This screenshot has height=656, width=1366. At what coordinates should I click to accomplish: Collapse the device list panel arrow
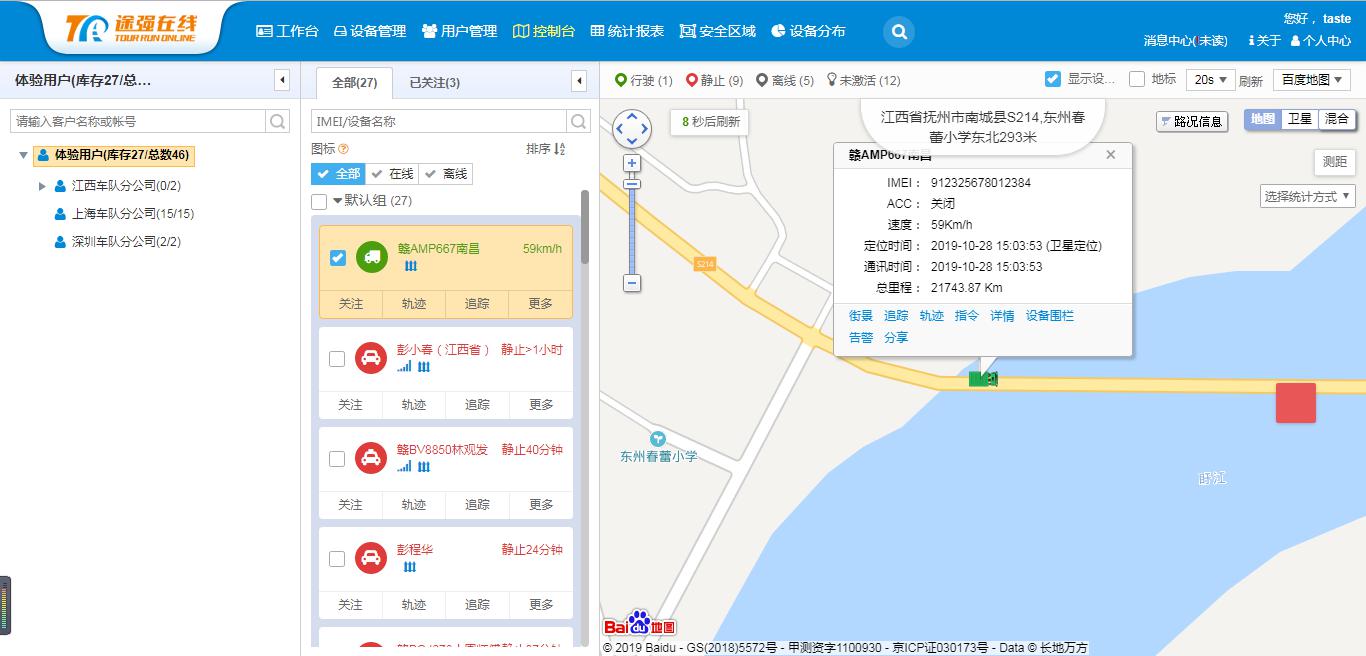pyautogui.click(x=579, y=80)
